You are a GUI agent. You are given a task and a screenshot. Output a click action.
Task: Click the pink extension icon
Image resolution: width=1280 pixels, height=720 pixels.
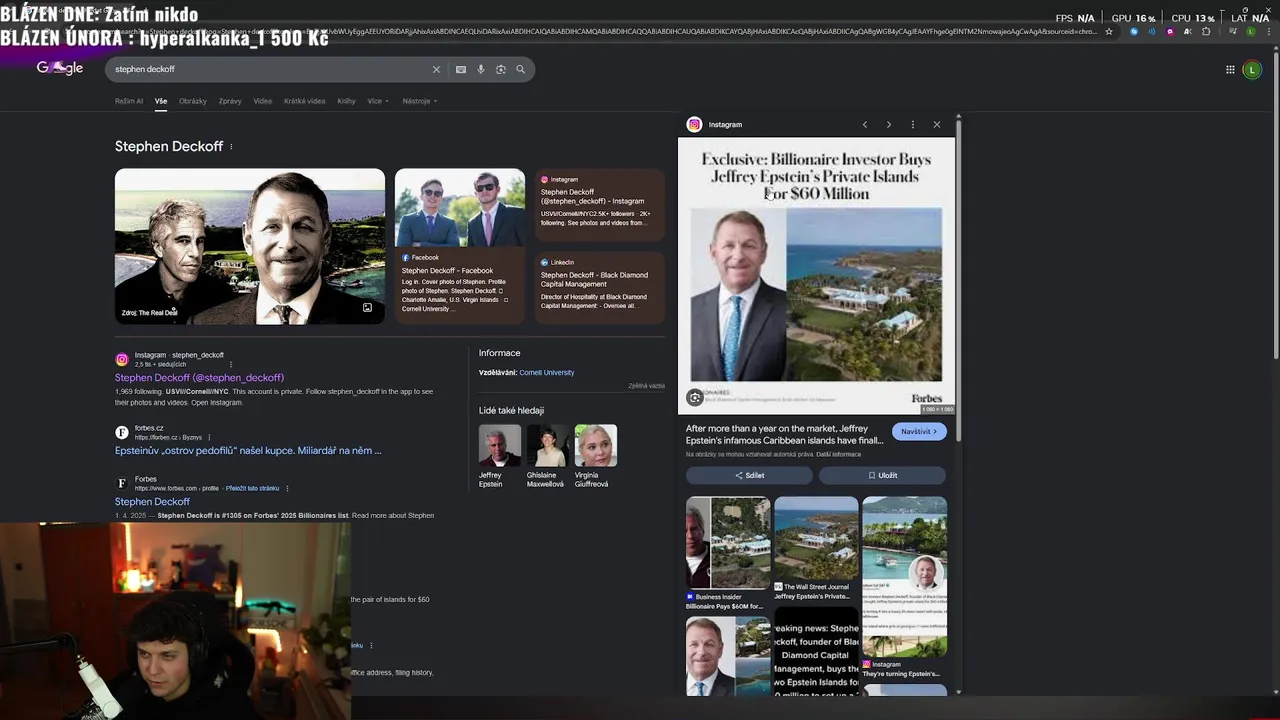click(1170, 31)
